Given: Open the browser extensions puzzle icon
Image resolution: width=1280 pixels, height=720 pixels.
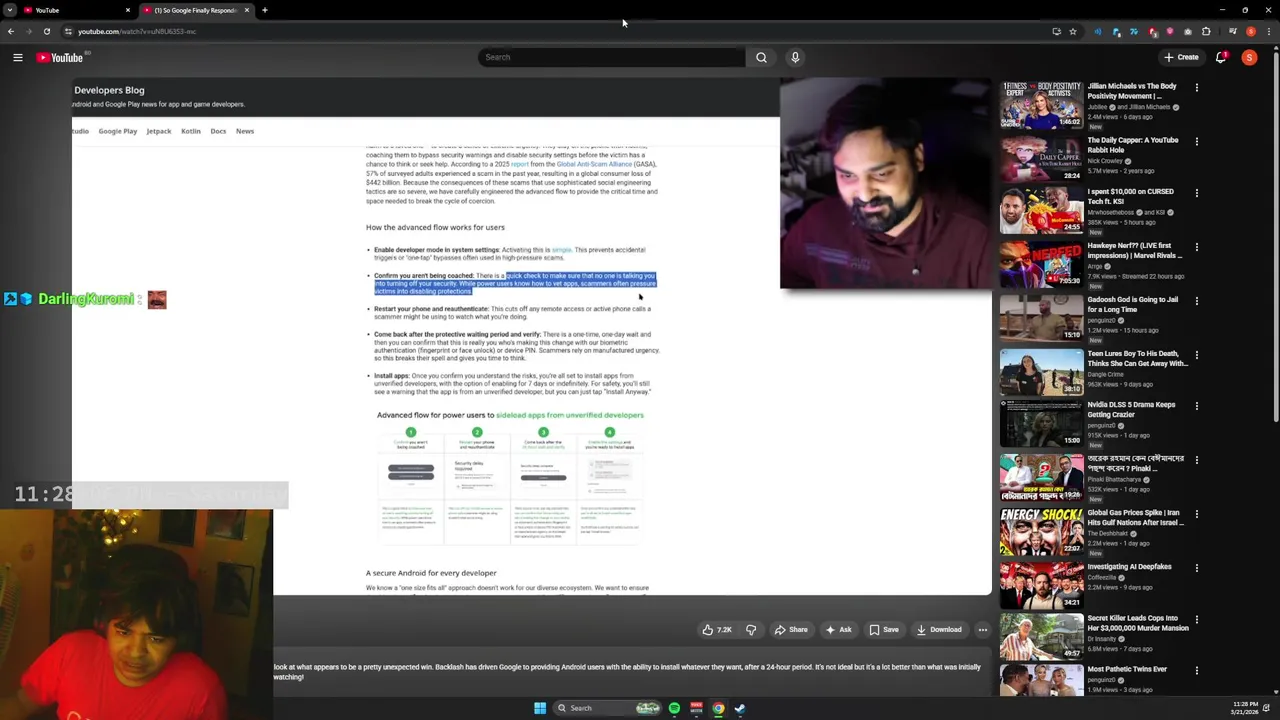Looking at the screenshot, I should point(1205,31).
